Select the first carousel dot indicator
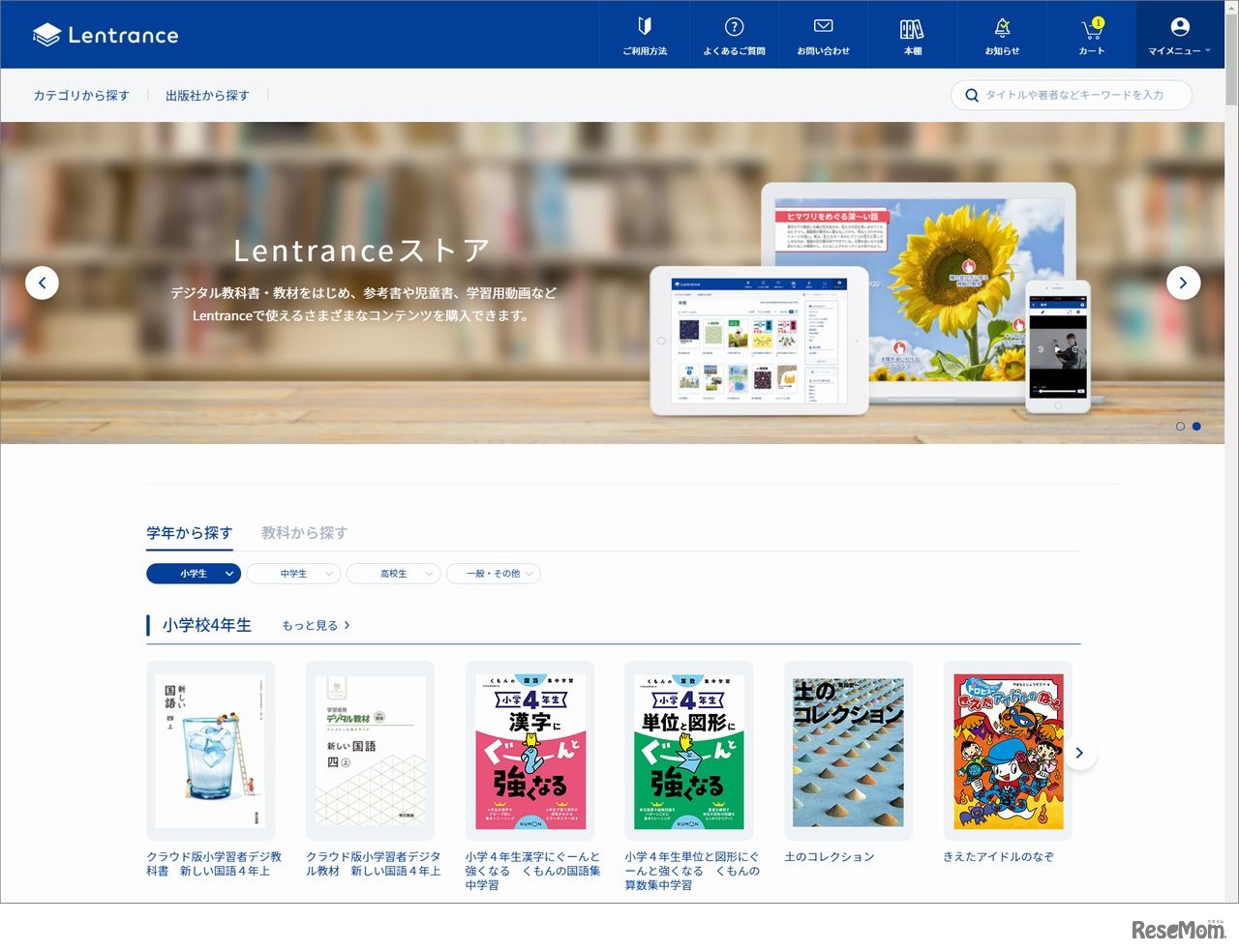 click(1180, 426)
